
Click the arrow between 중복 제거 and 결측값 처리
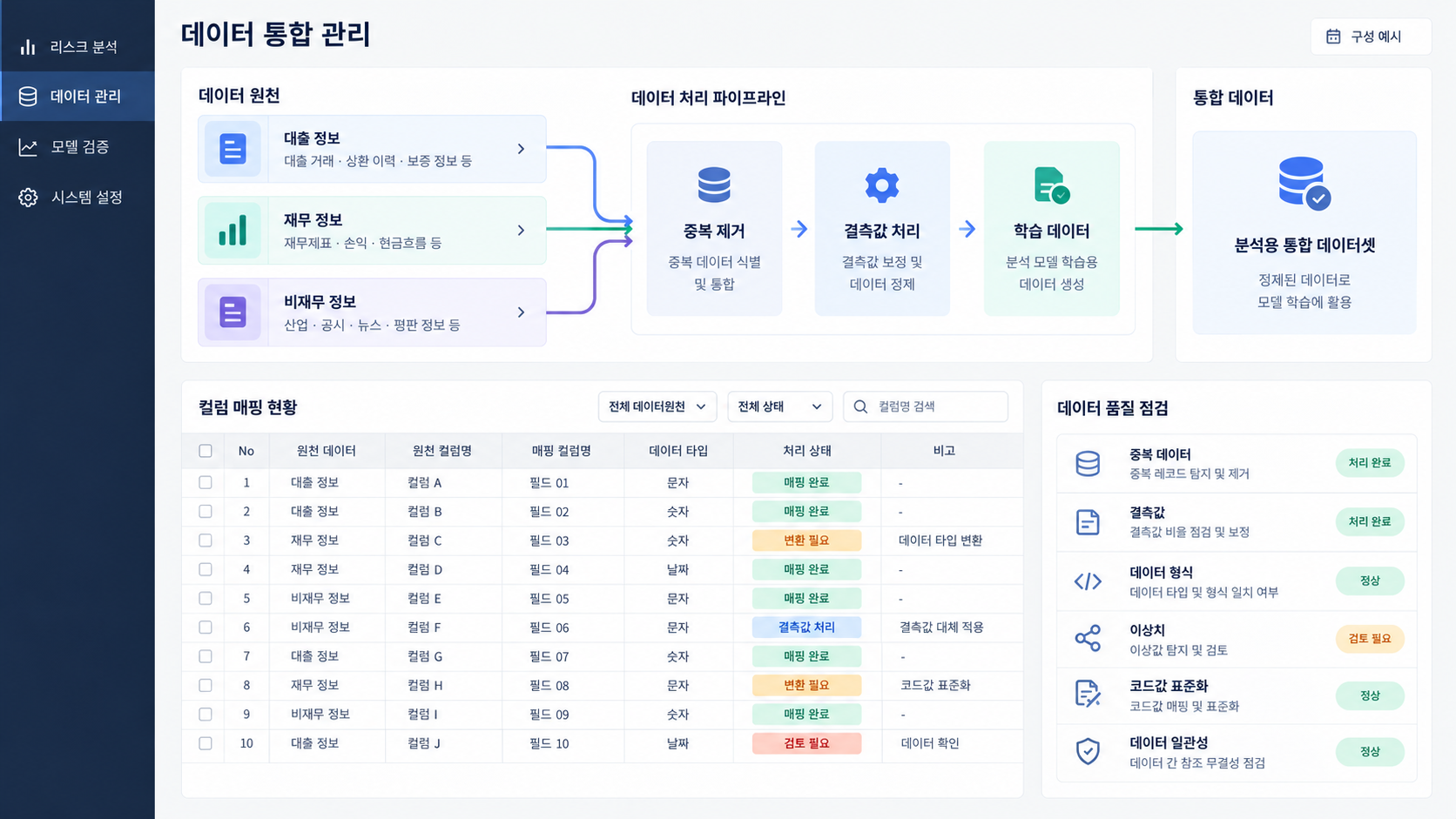pos(799,229)
